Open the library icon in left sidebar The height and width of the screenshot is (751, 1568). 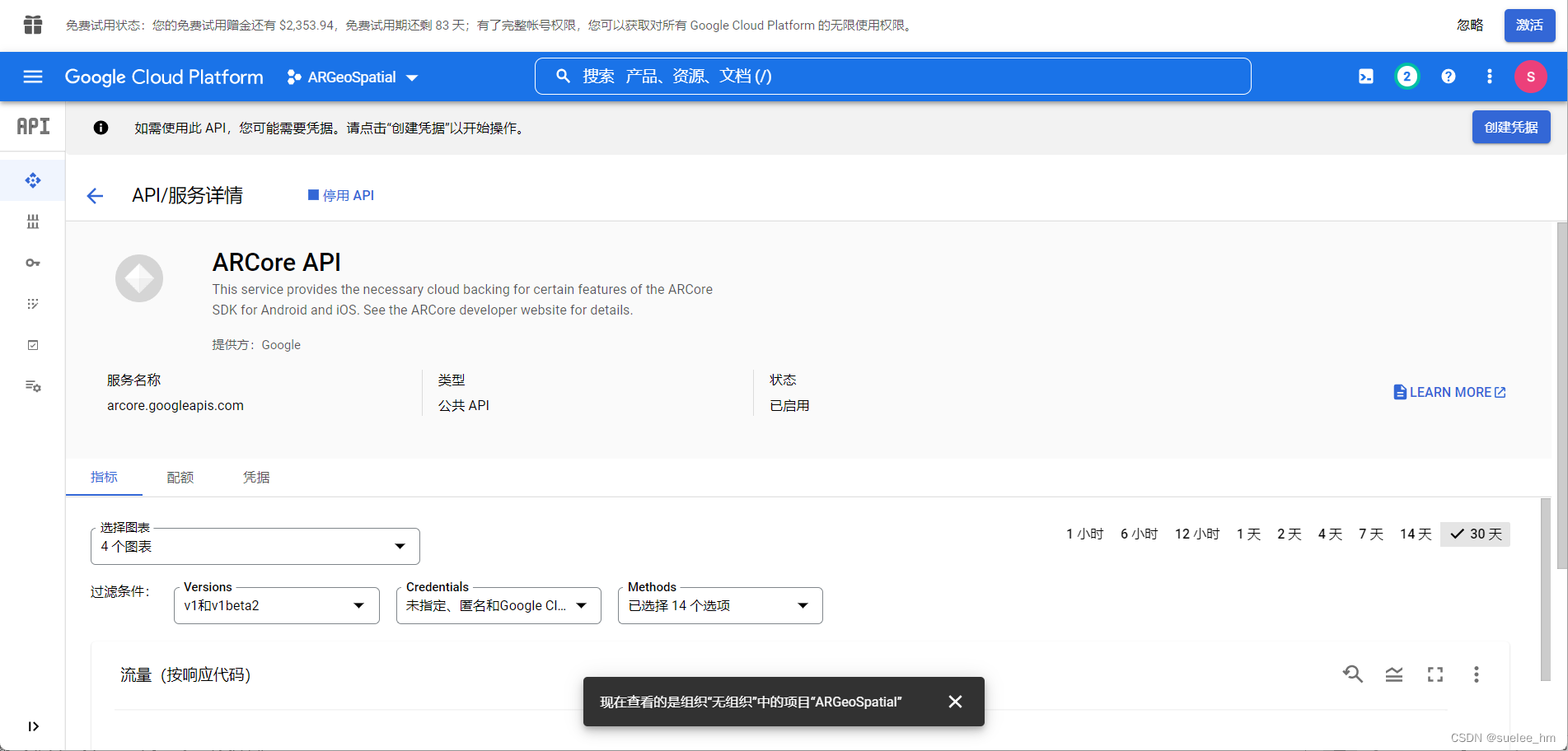click(33, 222)
